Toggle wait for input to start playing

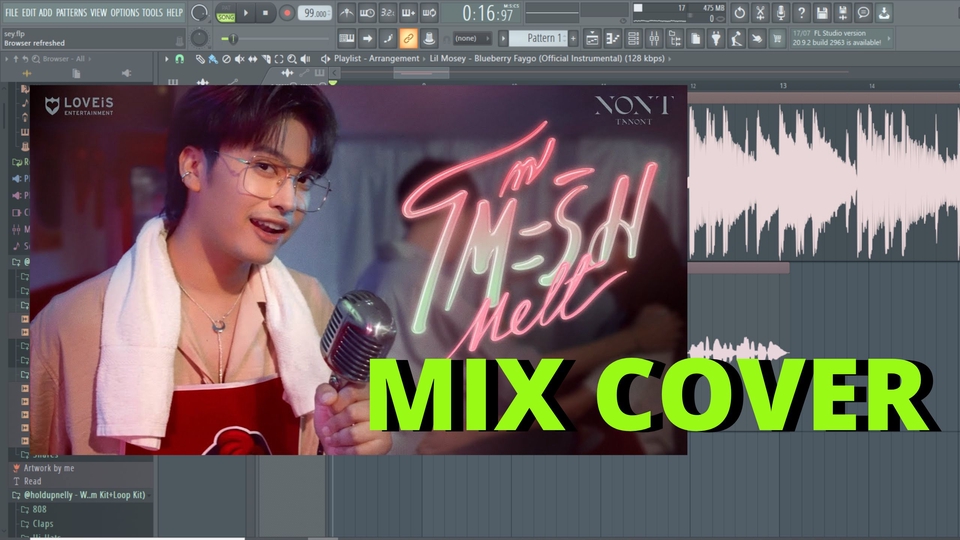click(x=367, y=12)
